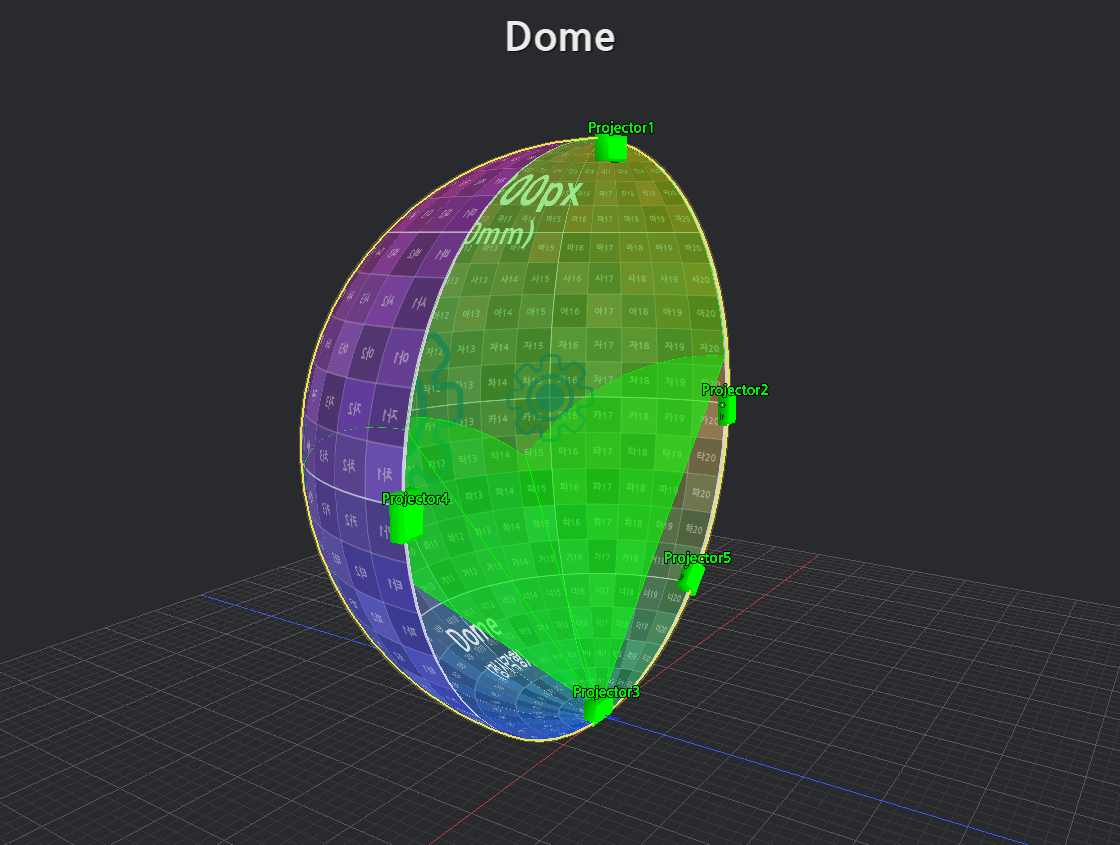1120x845 pixels.
Task: Click the gear icon on the dome
Action: tap(549, 397)
